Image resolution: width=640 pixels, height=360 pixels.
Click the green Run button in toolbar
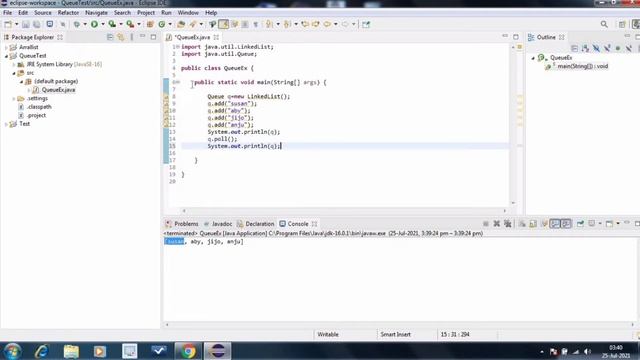(x=94, y=24)
